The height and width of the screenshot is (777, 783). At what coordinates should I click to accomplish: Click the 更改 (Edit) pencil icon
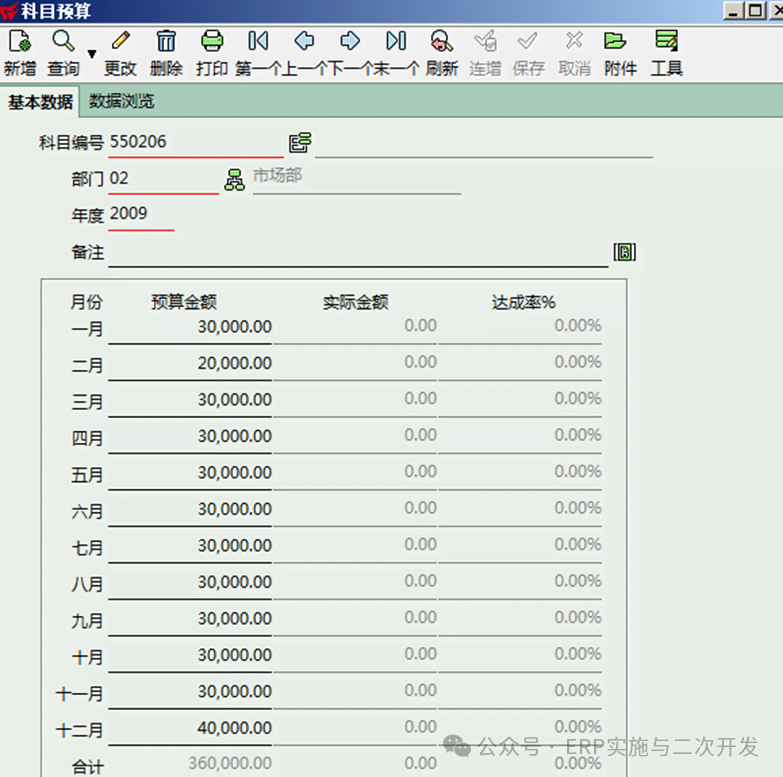[x=121, y=42]
